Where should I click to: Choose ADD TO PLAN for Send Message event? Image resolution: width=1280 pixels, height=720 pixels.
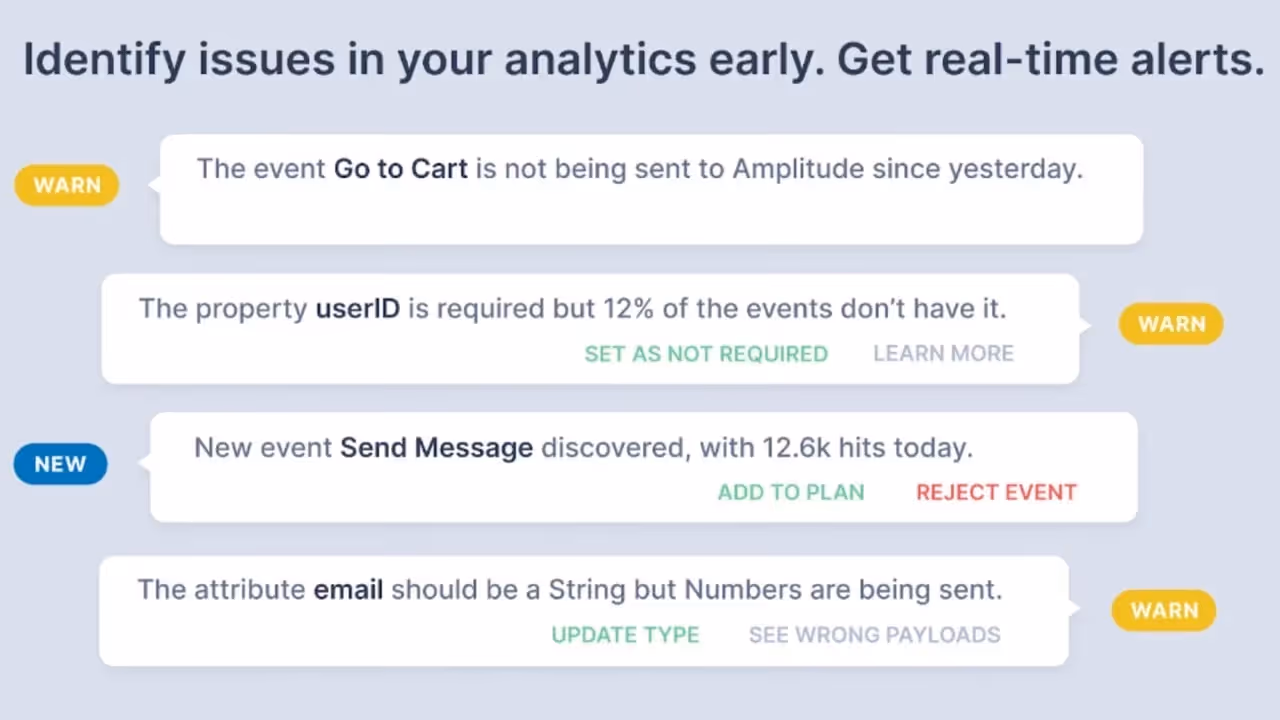click(x=791, y=492)
